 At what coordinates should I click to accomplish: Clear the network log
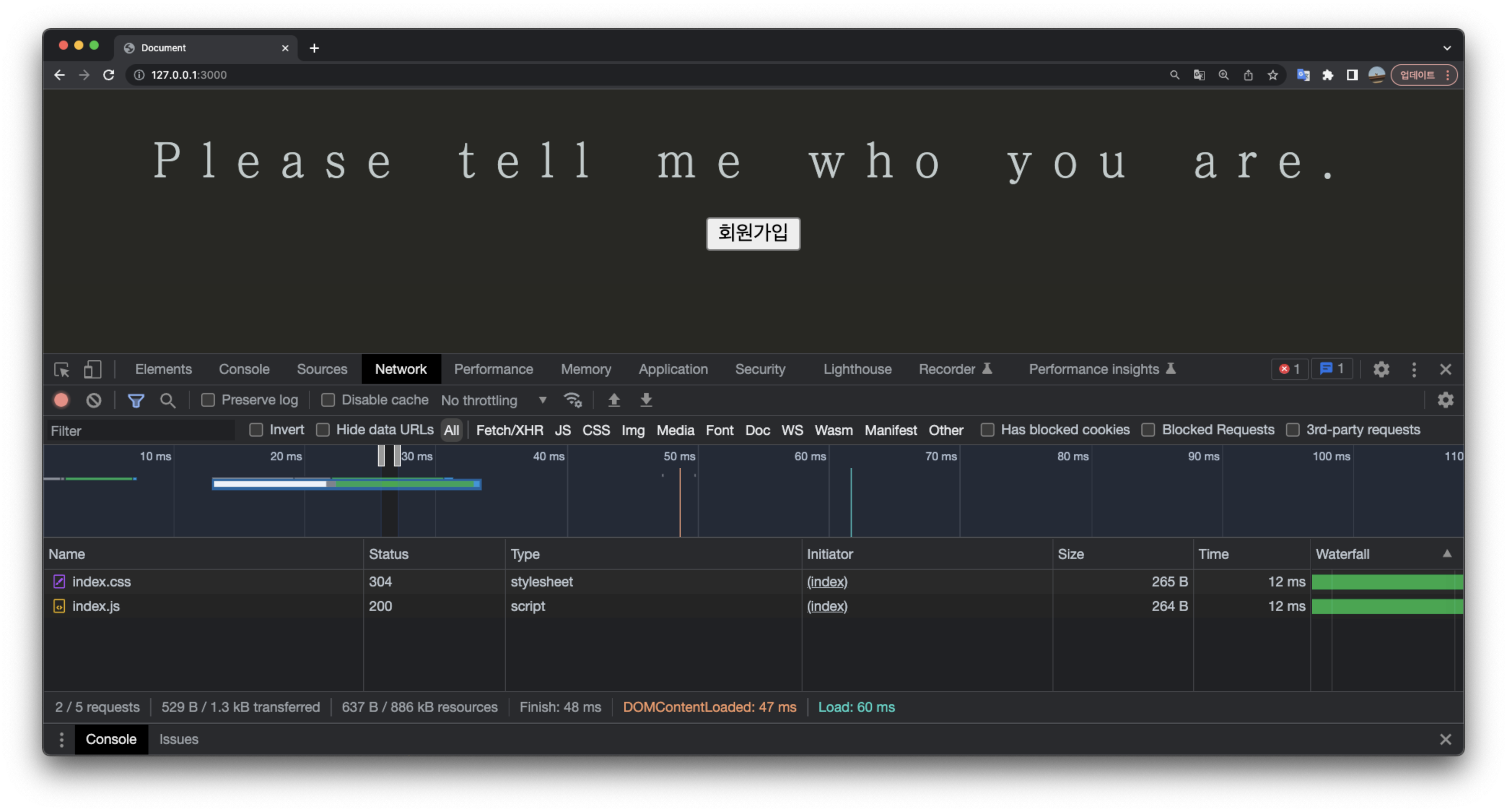94,400
